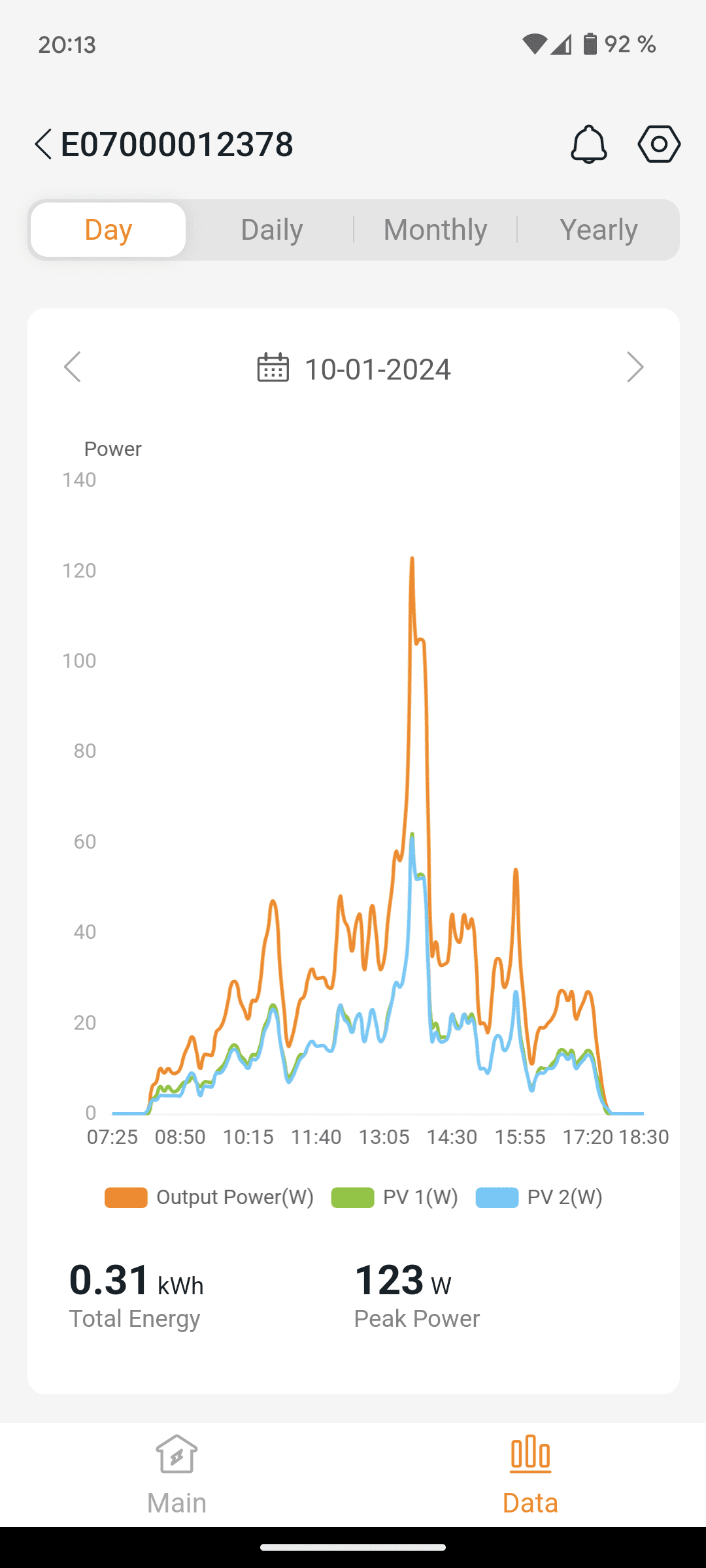Toggle PV 2(W) legend series
The width and height of the screenshot is (706, 1568).
tap(539, 1197)
